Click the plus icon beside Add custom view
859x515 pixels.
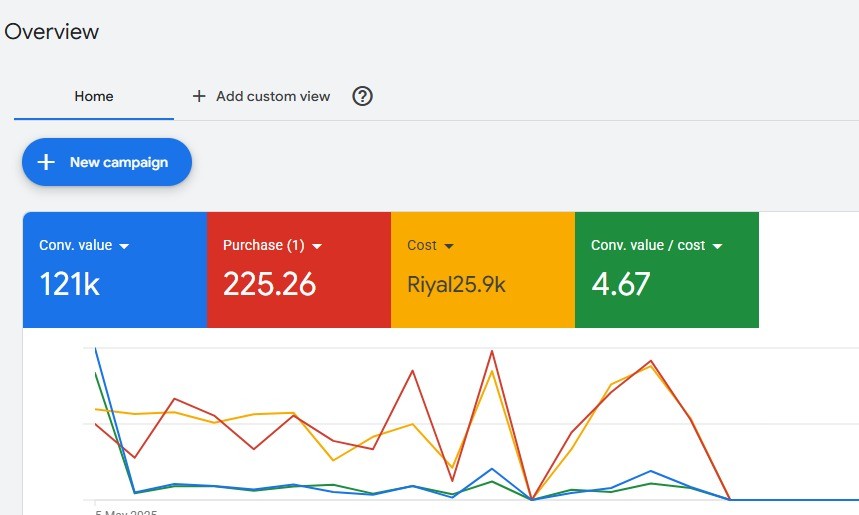[199, 96]
